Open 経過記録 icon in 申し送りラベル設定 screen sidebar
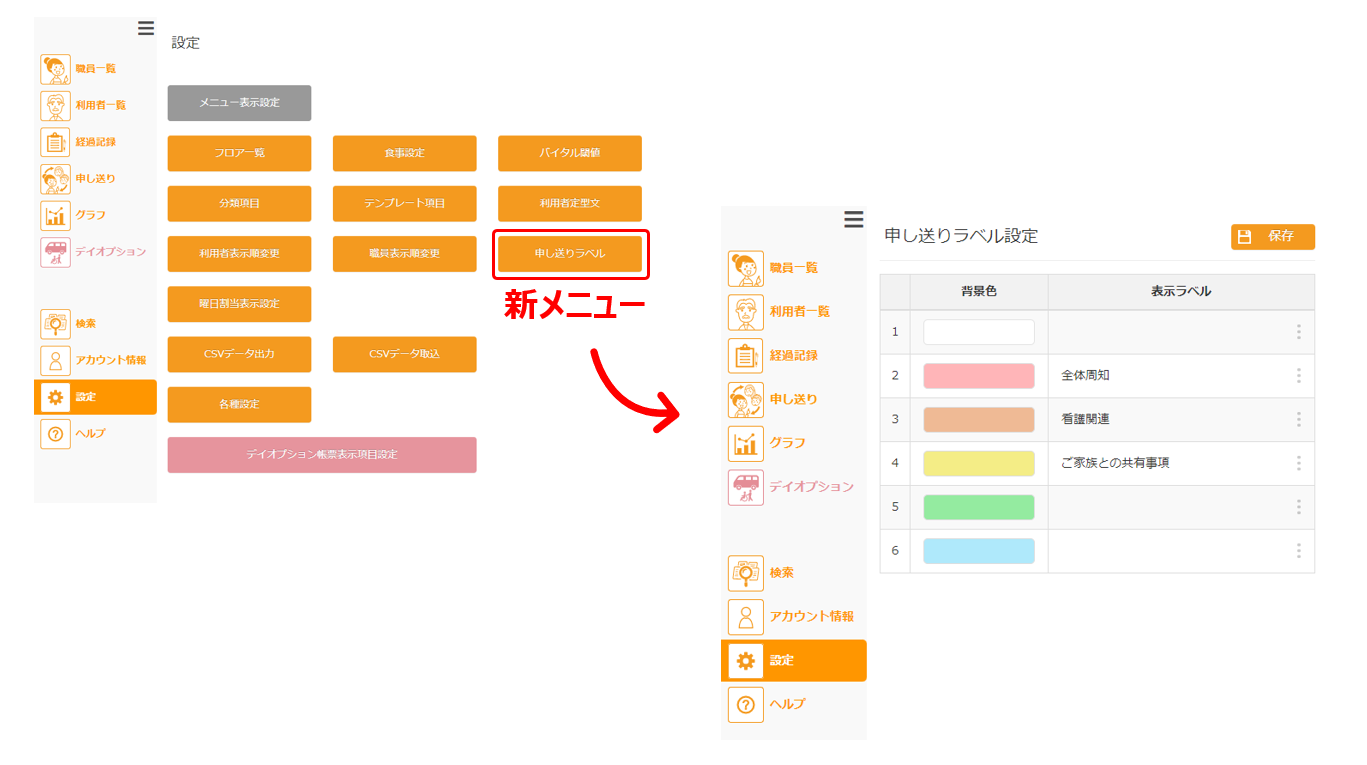The height and width of the screenshot is (765, 1367). pos(745,355)
